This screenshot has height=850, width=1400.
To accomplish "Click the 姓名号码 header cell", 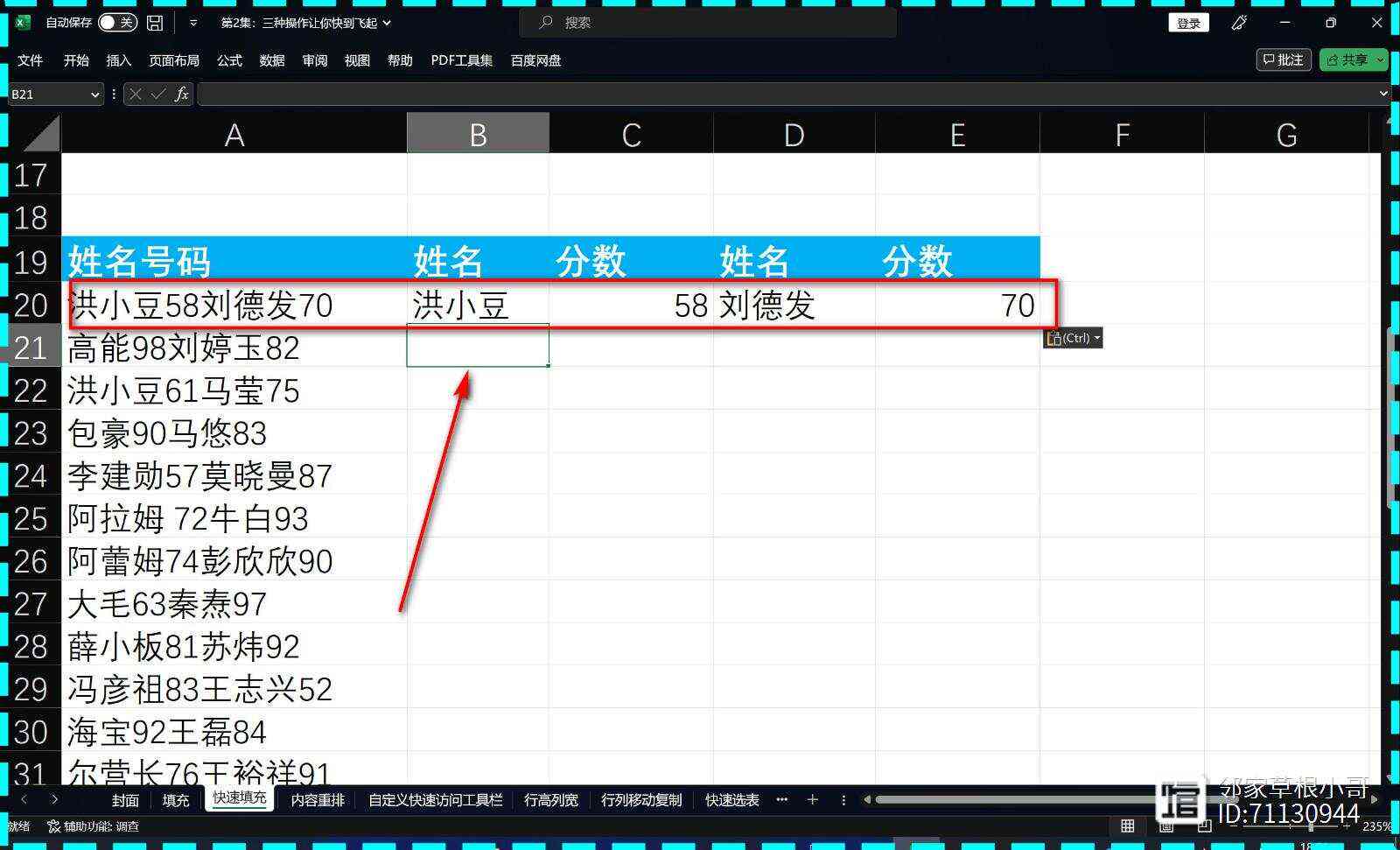I will [234, 260].
